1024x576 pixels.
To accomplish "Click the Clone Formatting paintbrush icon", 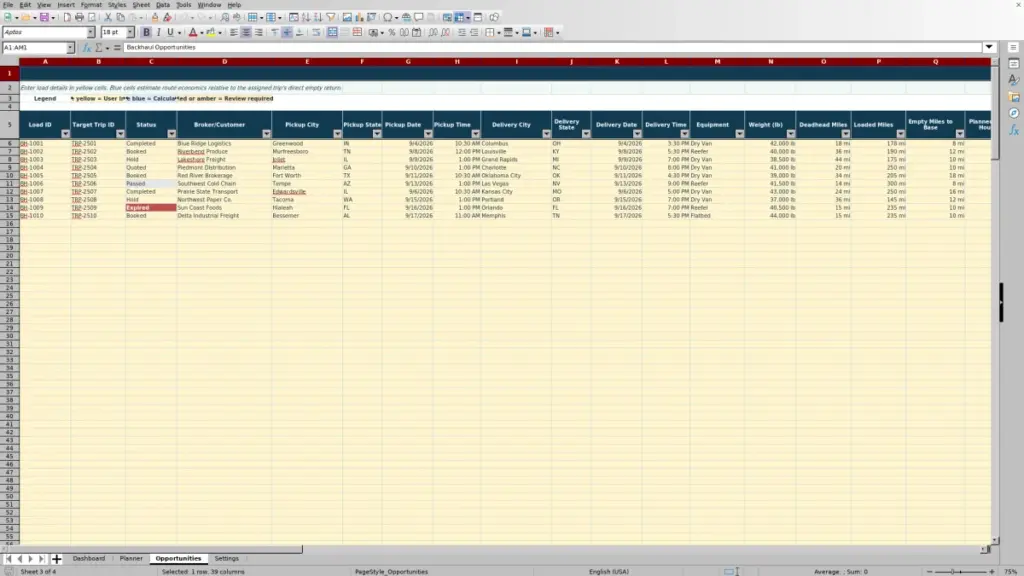I will pos(155,18).
